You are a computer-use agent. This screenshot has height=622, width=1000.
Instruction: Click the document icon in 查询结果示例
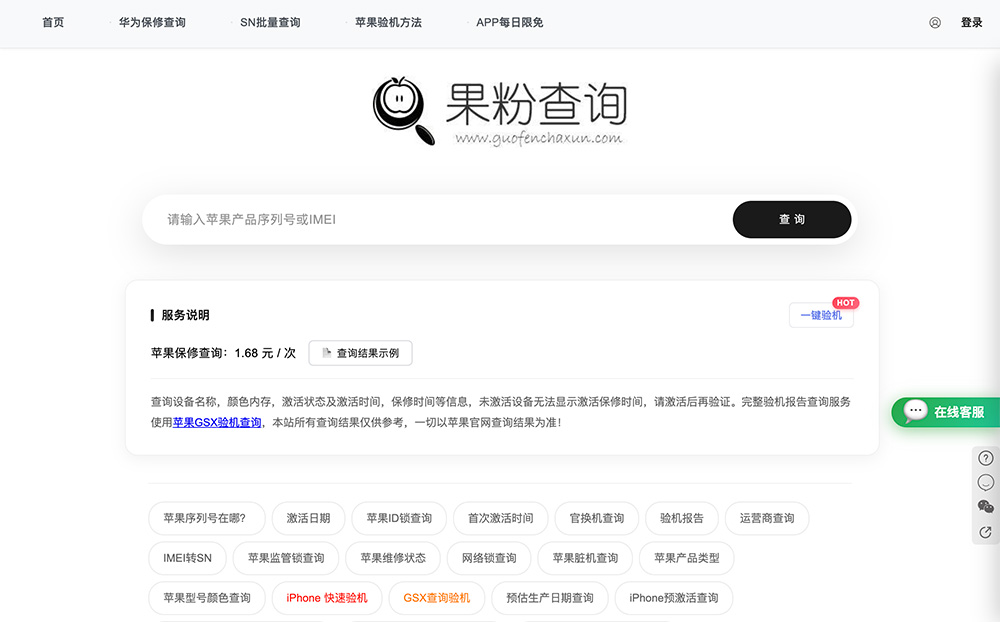point(327,353)
